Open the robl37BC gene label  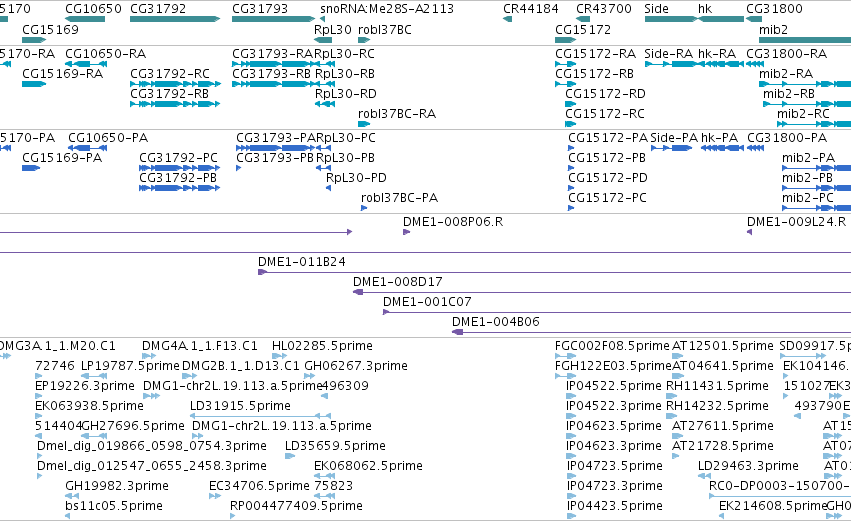tap(385, 29)
